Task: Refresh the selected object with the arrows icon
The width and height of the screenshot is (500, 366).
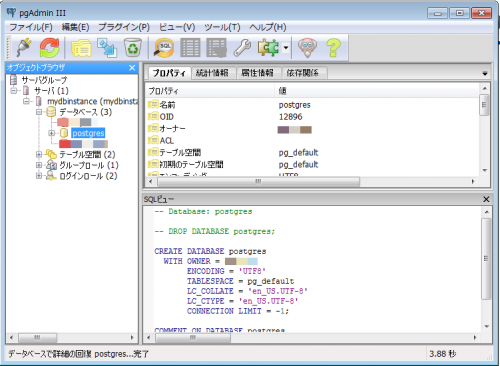Action: click(x=49, y=48)
